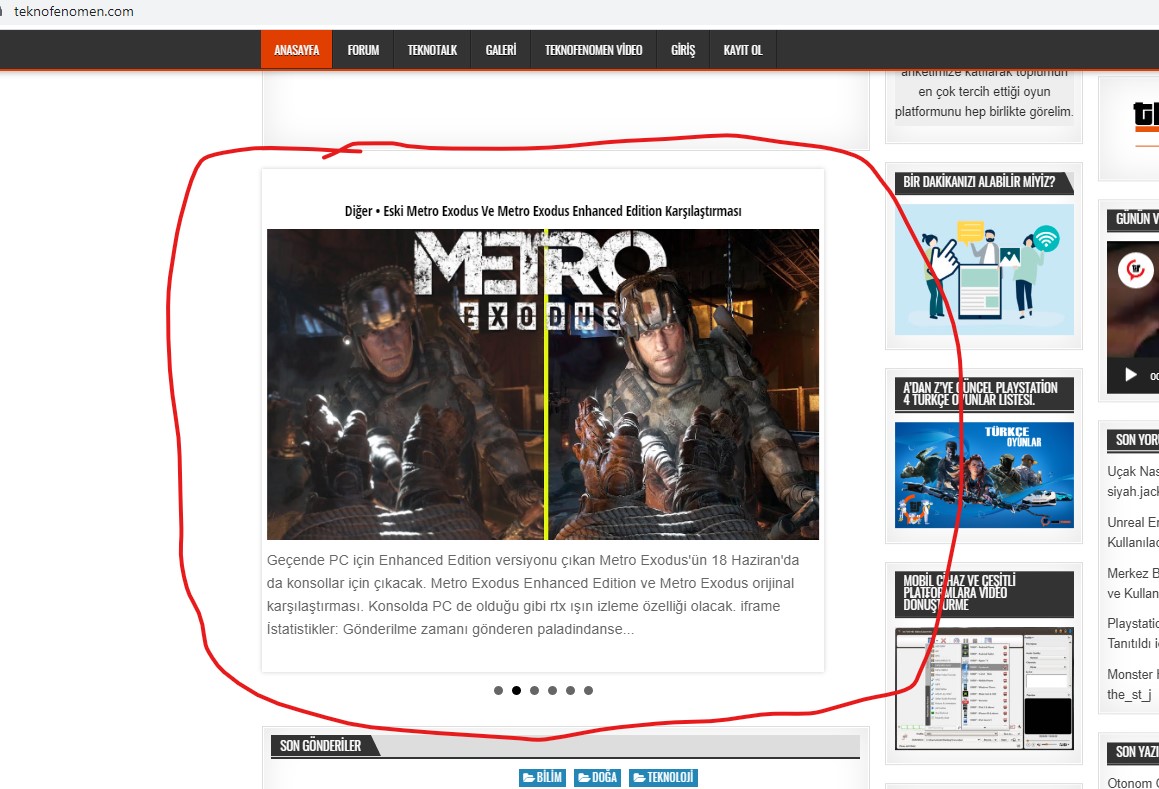This screenshot has height=789, width=1159.
Task: Open the TEKNOTALK menu item
Action: tap(432, 50)
